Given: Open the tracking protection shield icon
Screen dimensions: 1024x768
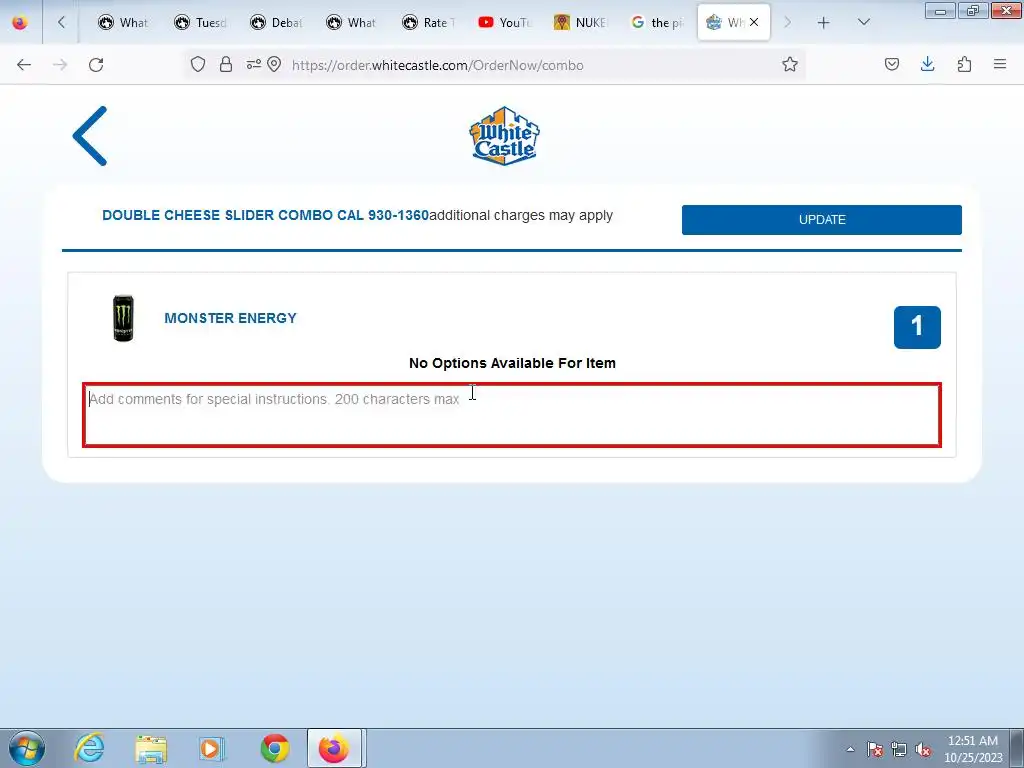Looking at the screenshot, I should coord(198,65).
